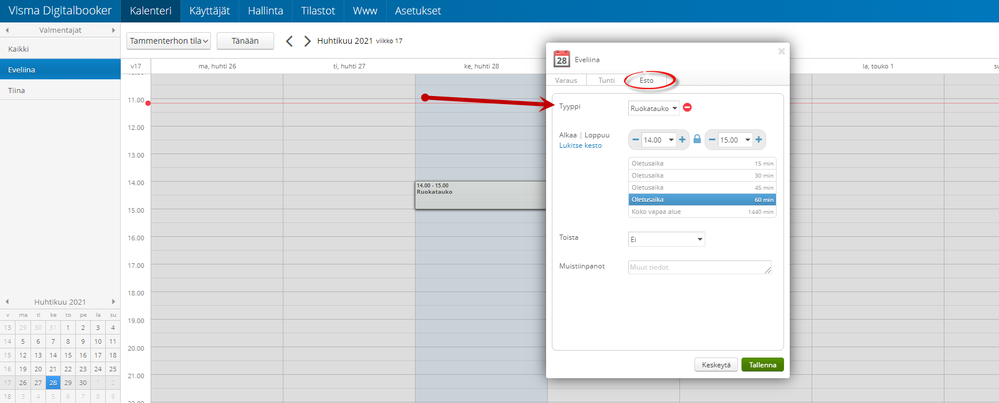Image resolution: width=999 pixels, height=403 pixels.
Task: Select day 29 in Huhtikuu mini calendar week 17
Action: (68, 383)
